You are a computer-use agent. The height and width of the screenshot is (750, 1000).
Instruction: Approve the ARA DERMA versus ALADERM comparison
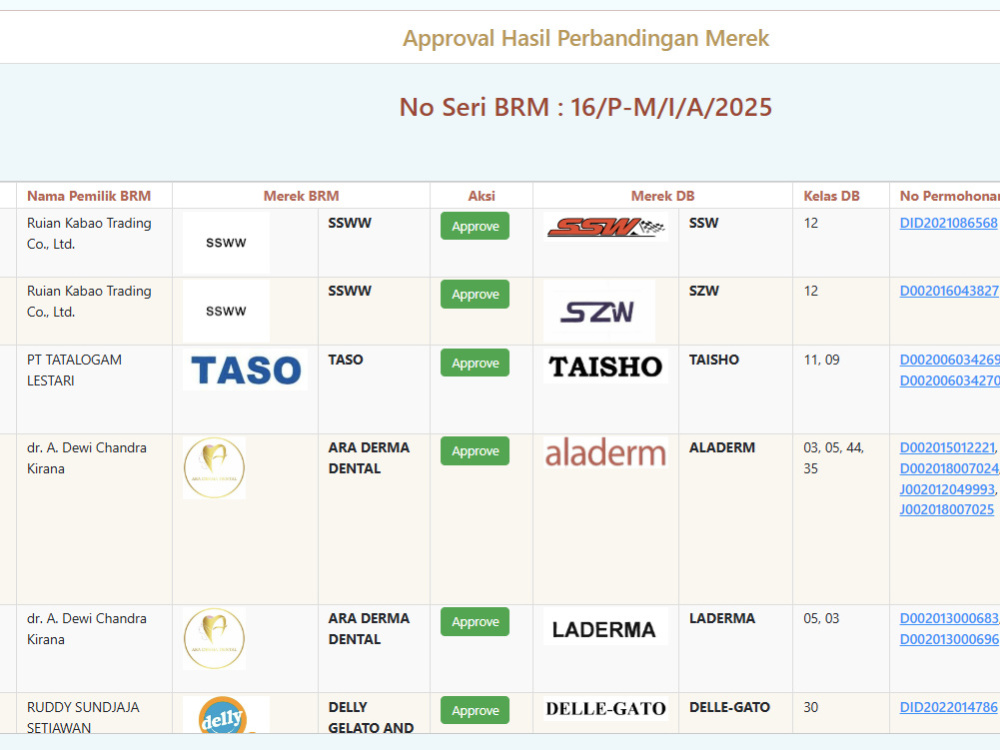[474, 450]
